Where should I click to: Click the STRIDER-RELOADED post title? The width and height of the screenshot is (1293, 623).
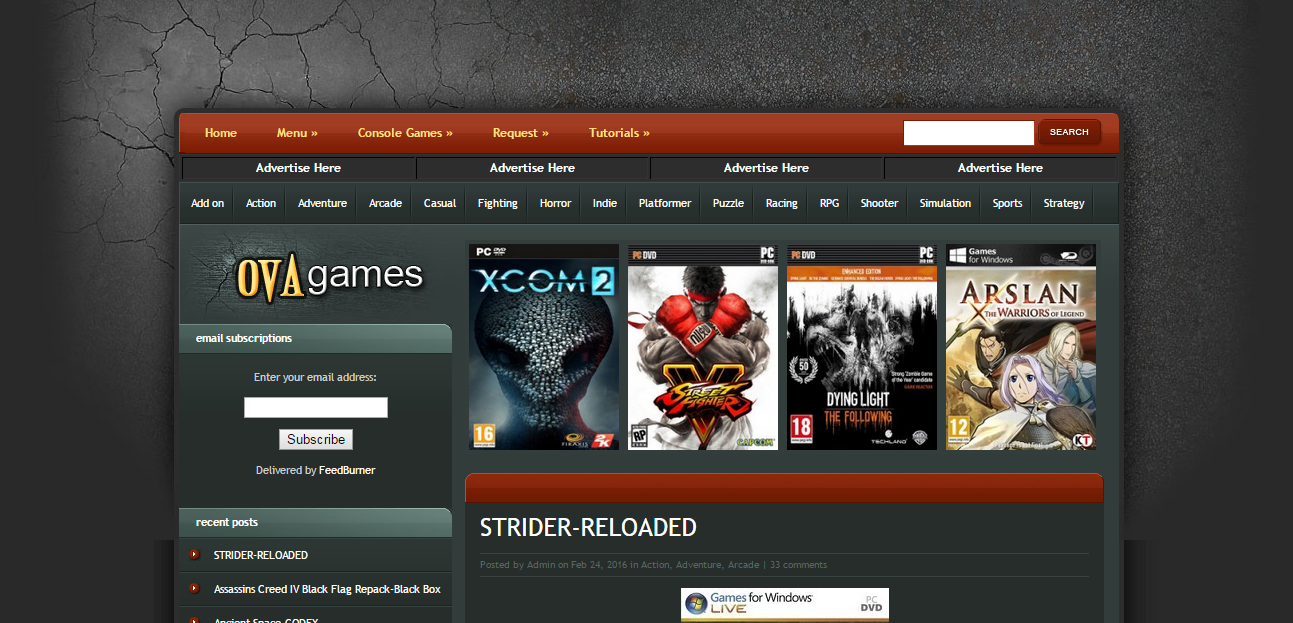(588, 527)
